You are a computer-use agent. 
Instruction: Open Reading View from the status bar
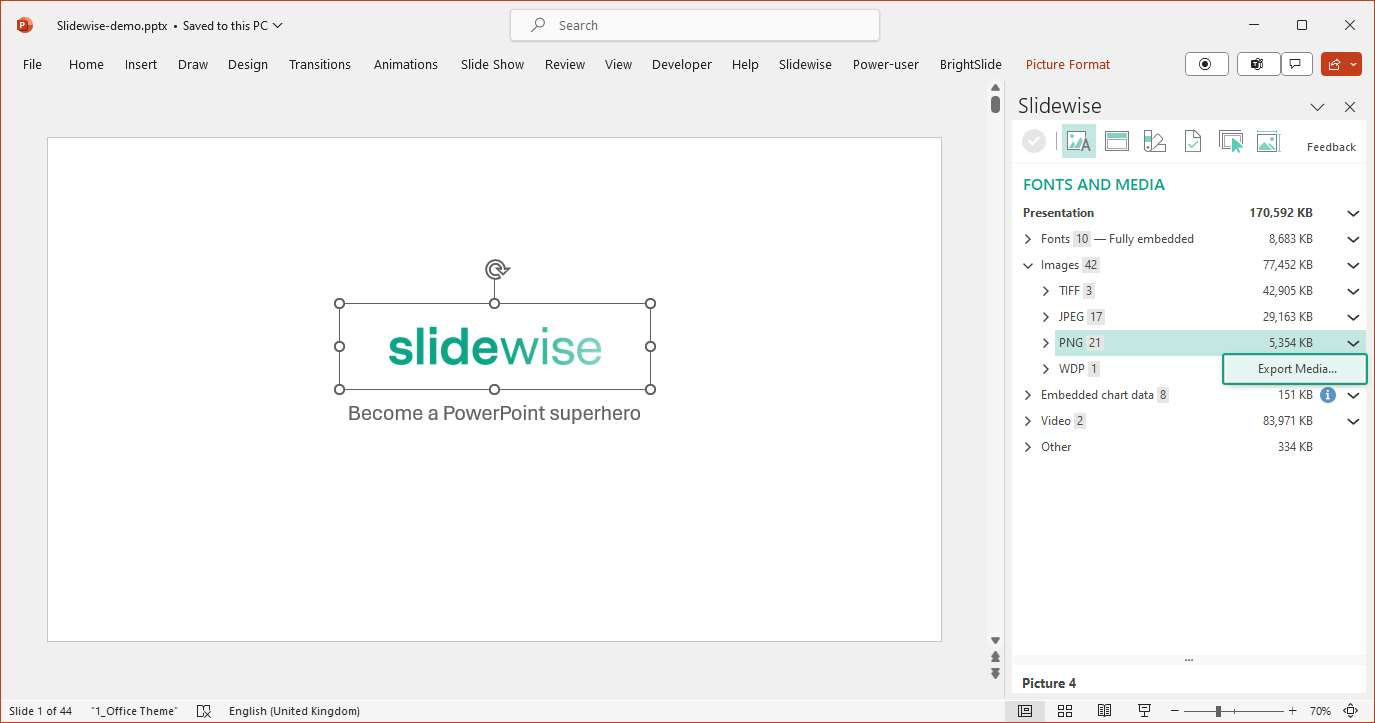1104,710
